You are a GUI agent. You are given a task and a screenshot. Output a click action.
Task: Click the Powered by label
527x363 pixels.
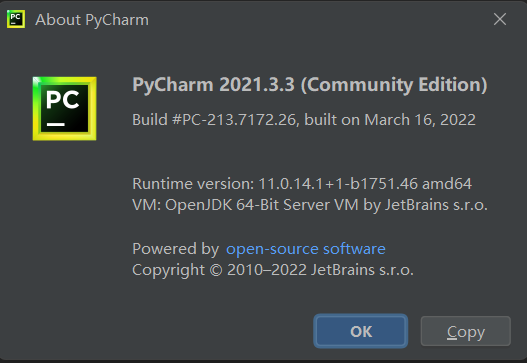tap(175, 249)
